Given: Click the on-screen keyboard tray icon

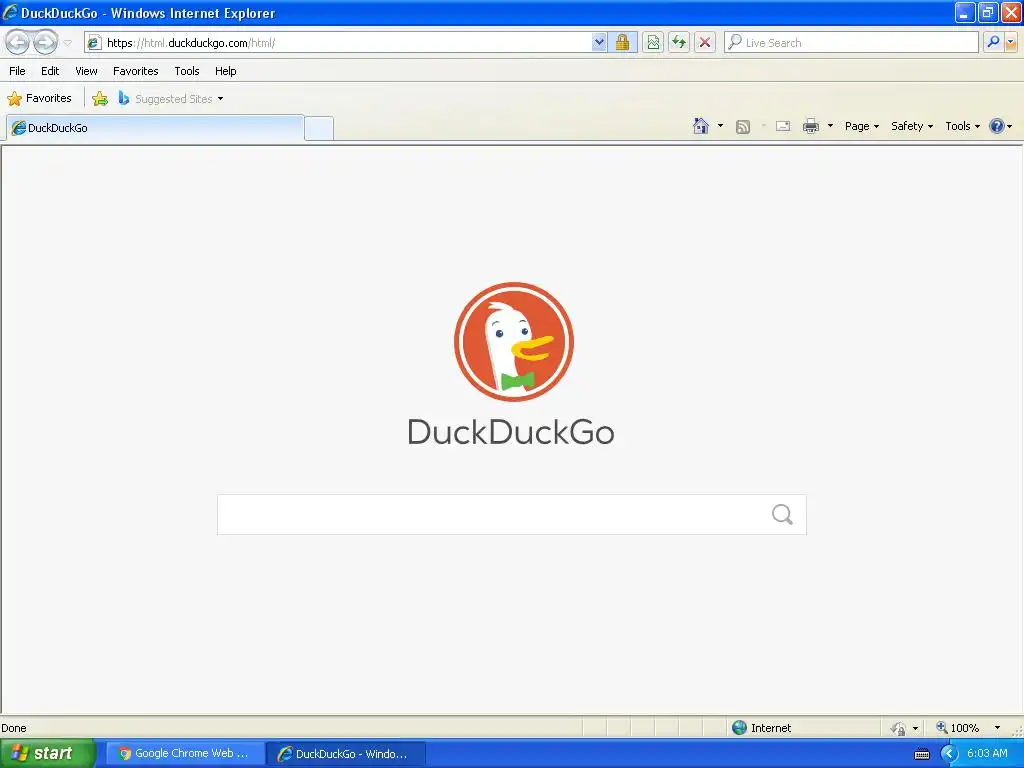Looking at the screenshot, I should tap(921, 754).
